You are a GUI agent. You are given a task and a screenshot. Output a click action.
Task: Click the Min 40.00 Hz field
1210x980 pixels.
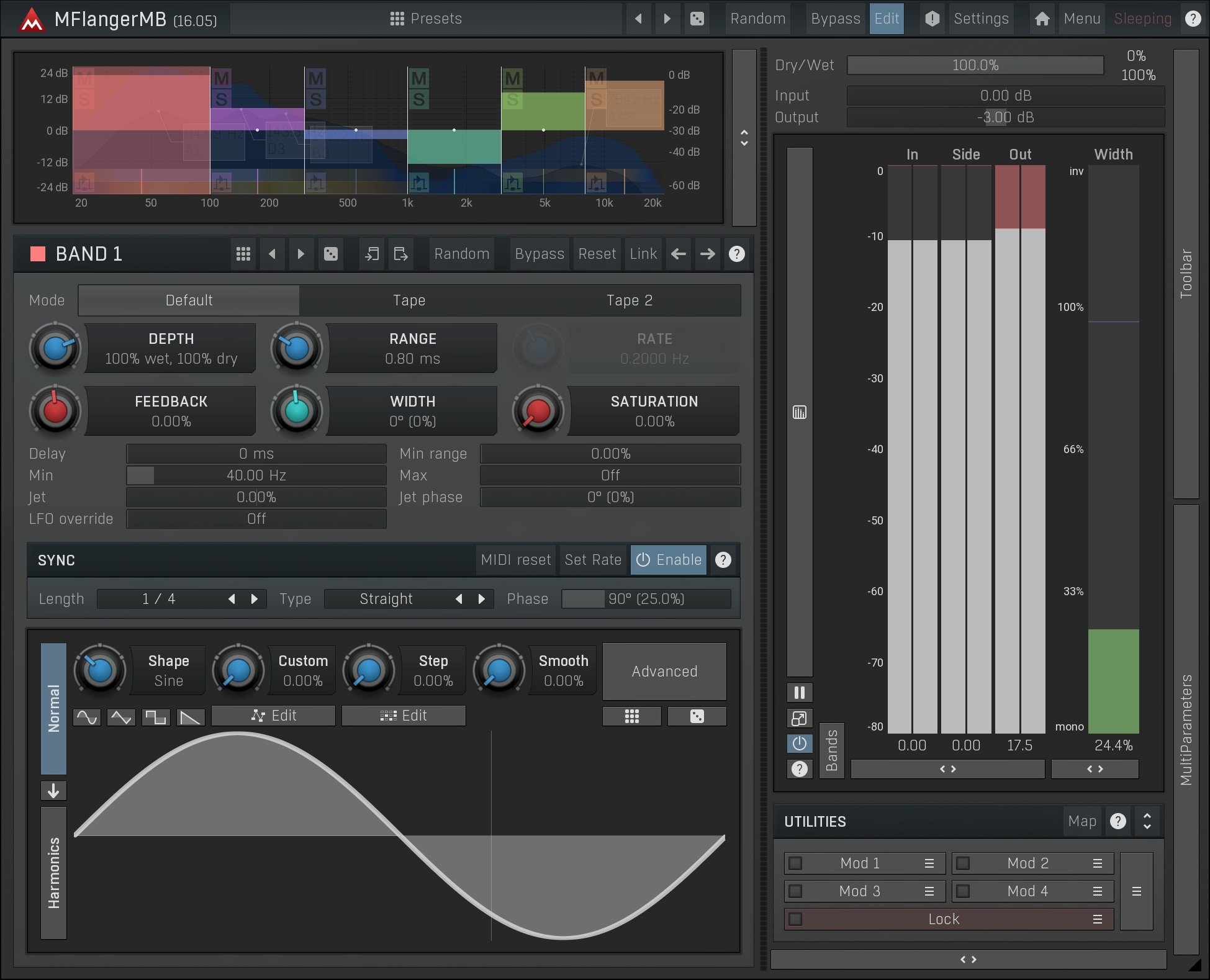[256, 475]
